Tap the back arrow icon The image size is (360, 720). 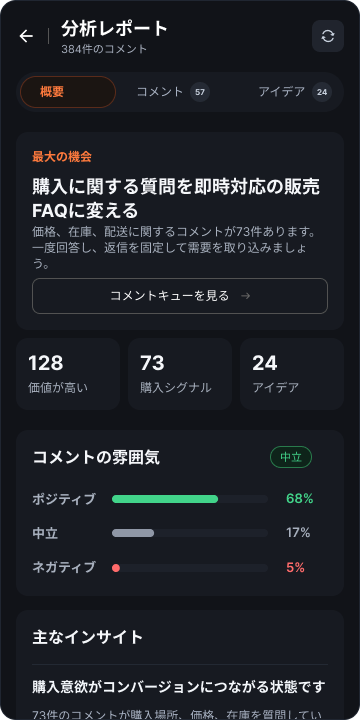click(26, 36)
